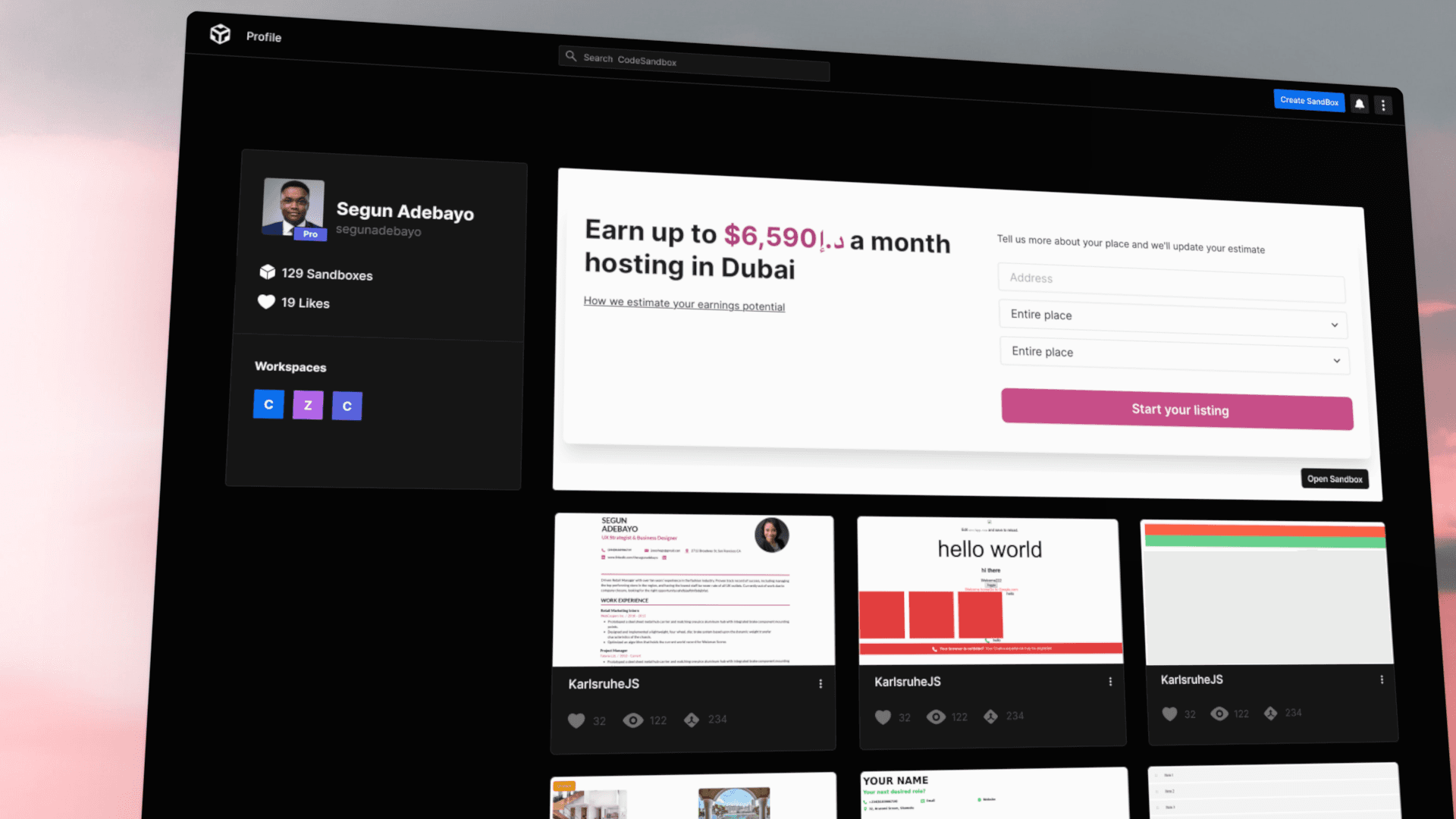
Task: Click the heart like icon on KarlsruheJS
Action: pyautogui.click(x=576, y=719)
